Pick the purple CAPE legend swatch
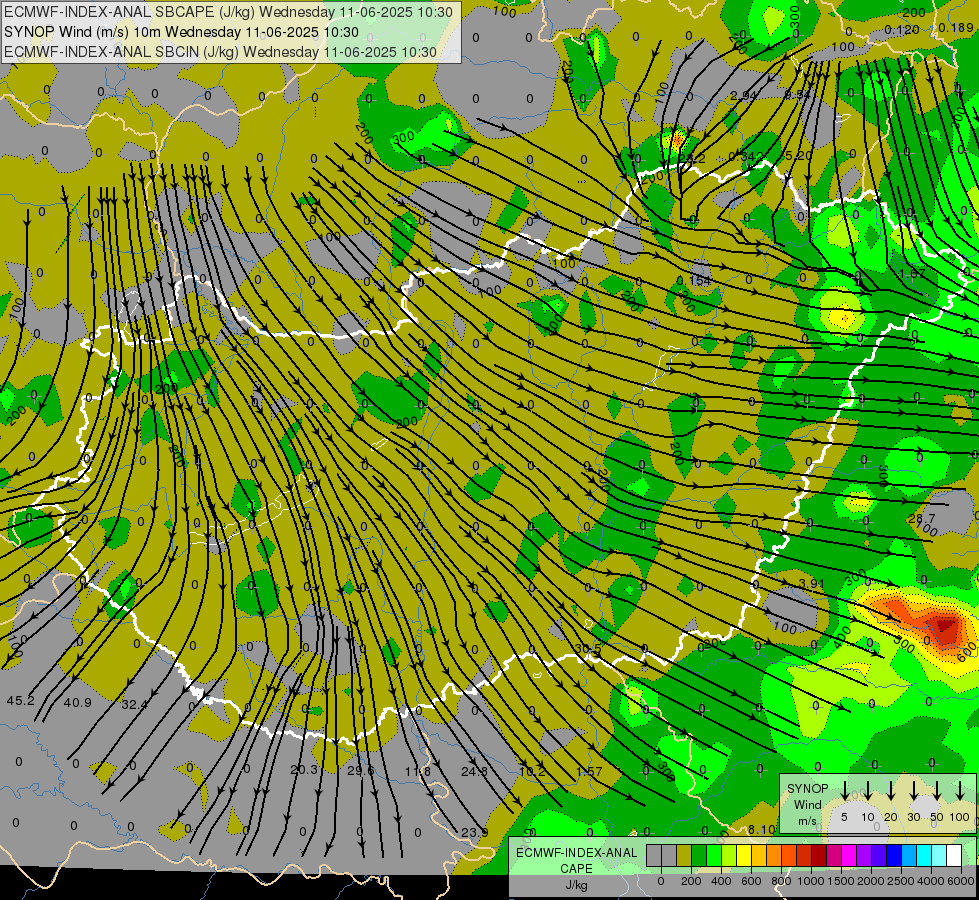The width and height of the screenshot is (979, 900). coord(863,856)
